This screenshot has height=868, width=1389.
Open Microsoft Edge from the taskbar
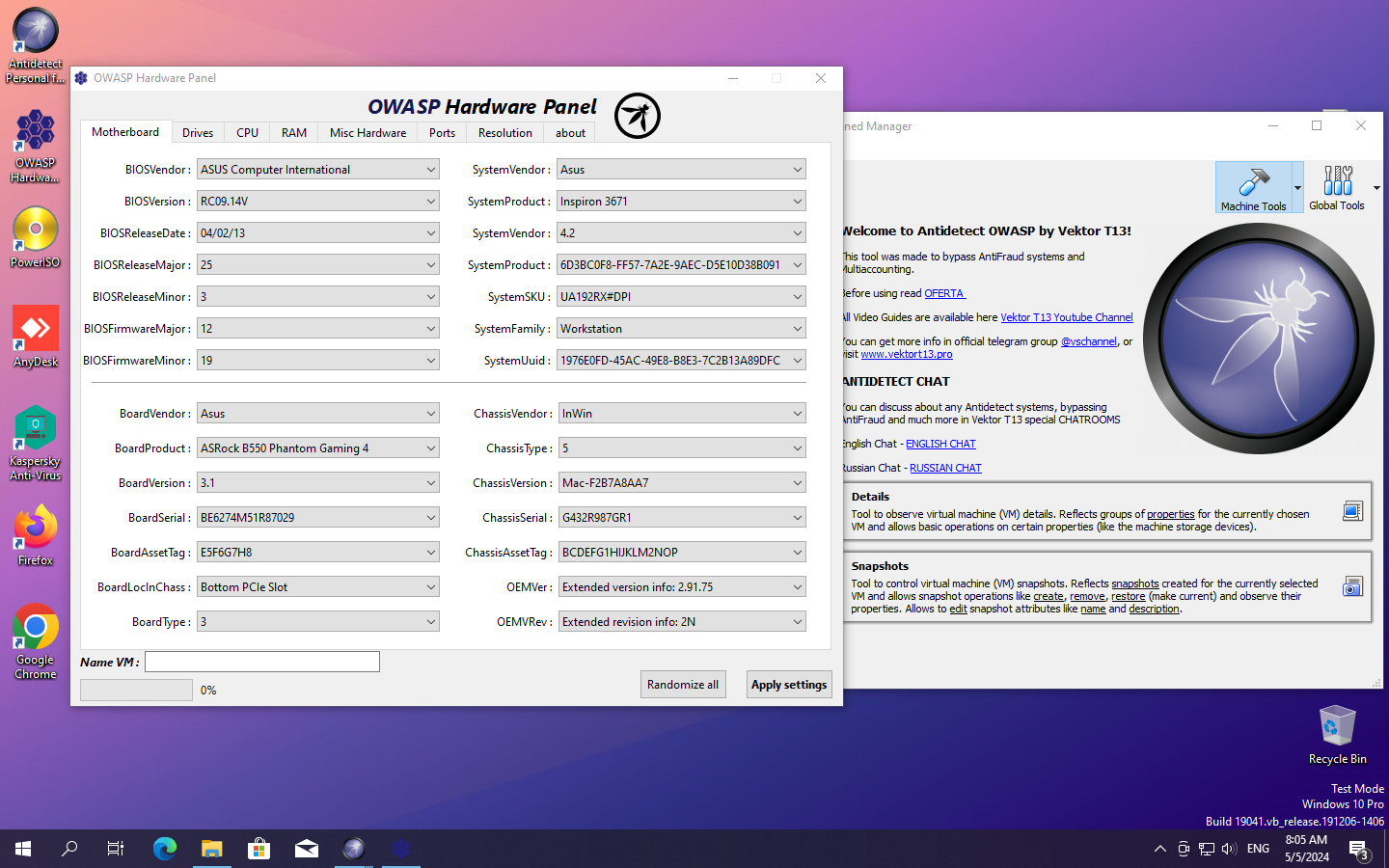(x=165, y=849)
